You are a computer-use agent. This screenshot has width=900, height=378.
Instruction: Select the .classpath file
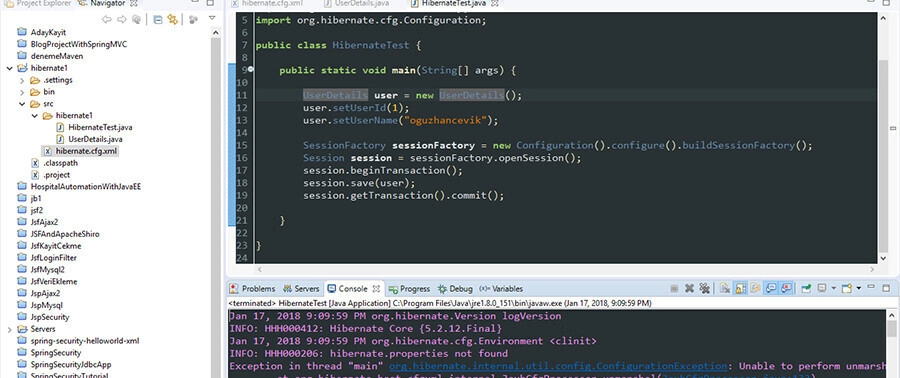pos(54,163)
